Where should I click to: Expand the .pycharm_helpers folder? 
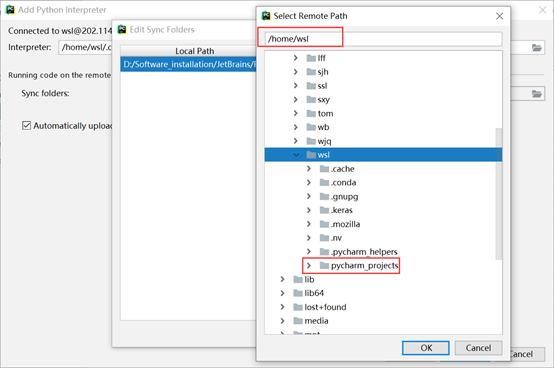click(309, 251)
